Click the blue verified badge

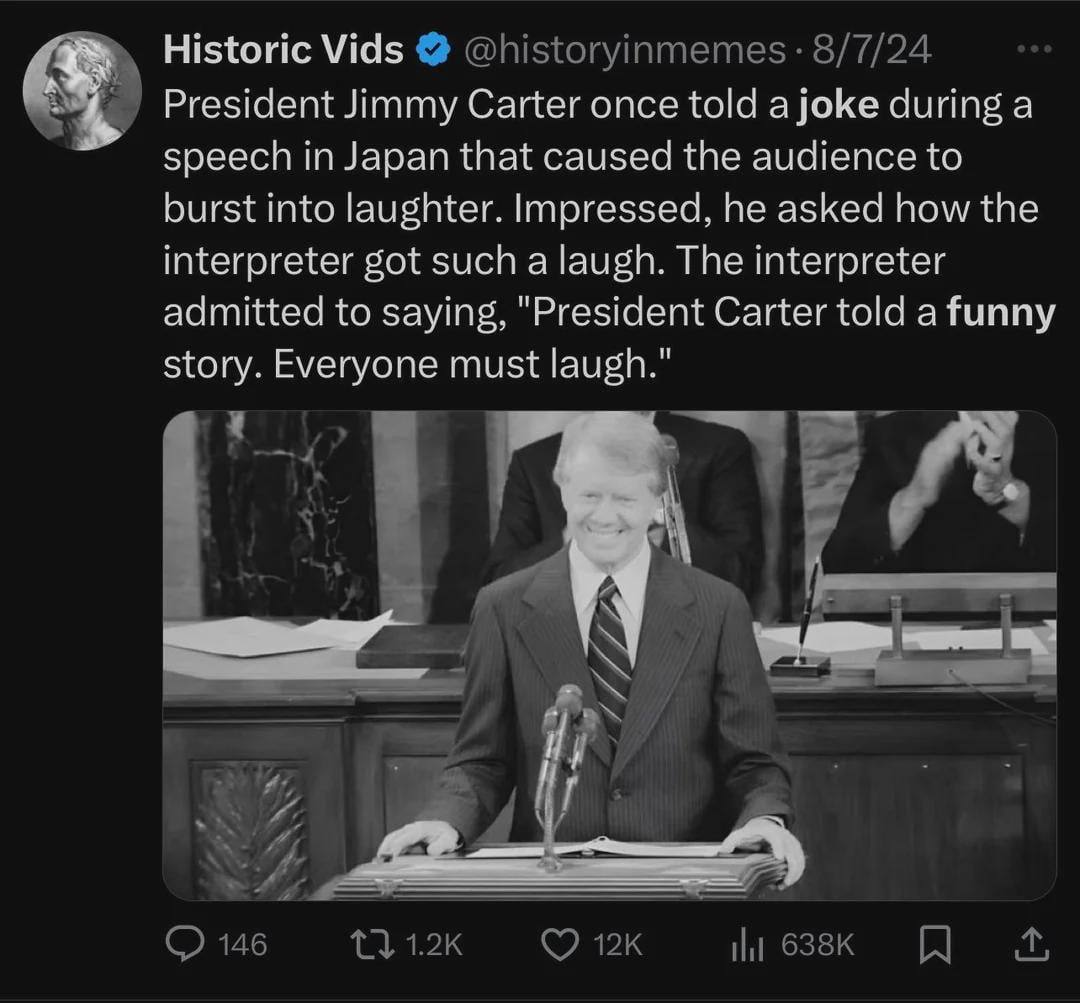click(433, 50)
